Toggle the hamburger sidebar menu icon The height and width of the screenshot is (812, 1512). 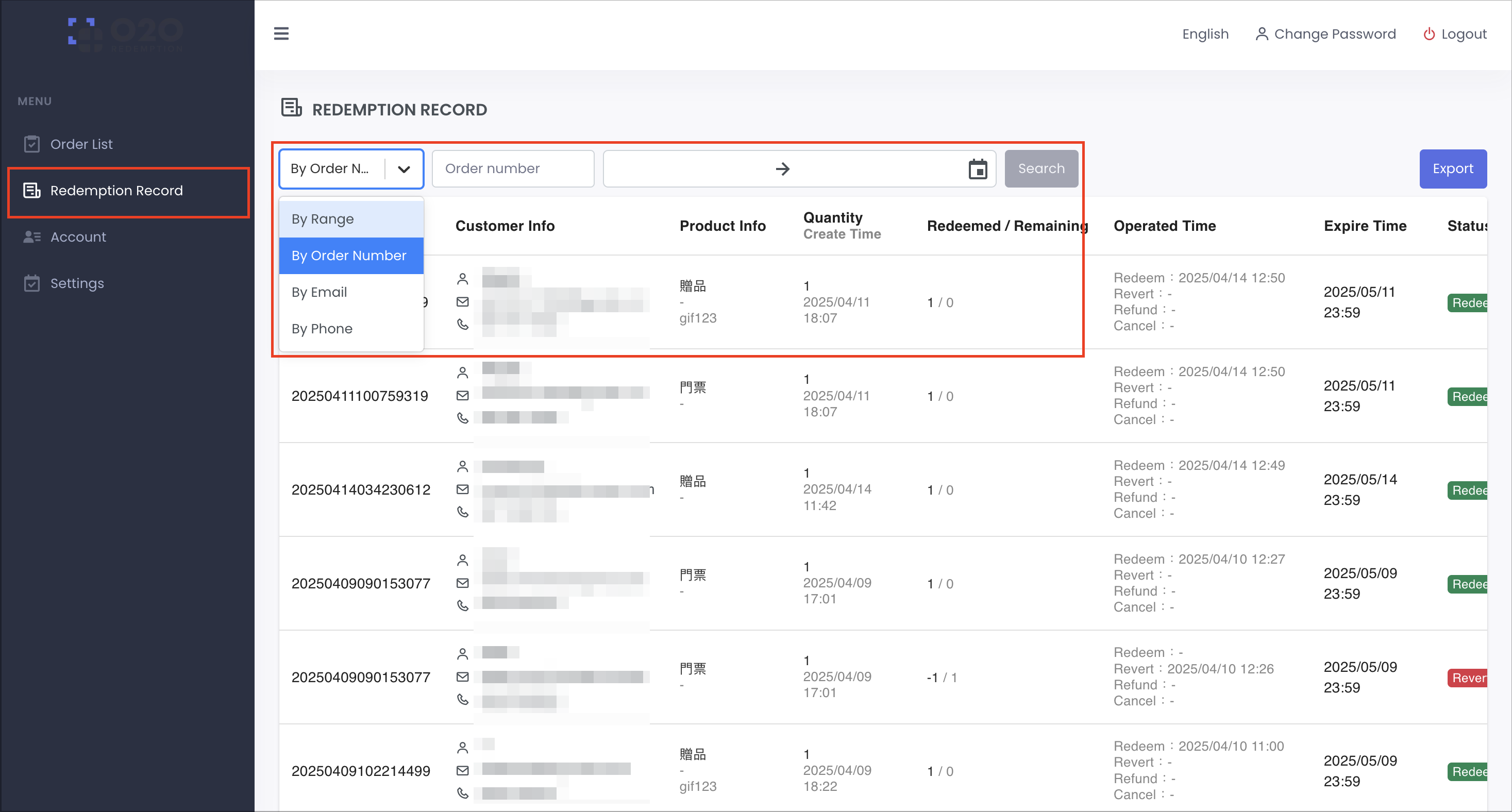pyautogui.click(x=281, y=33)
